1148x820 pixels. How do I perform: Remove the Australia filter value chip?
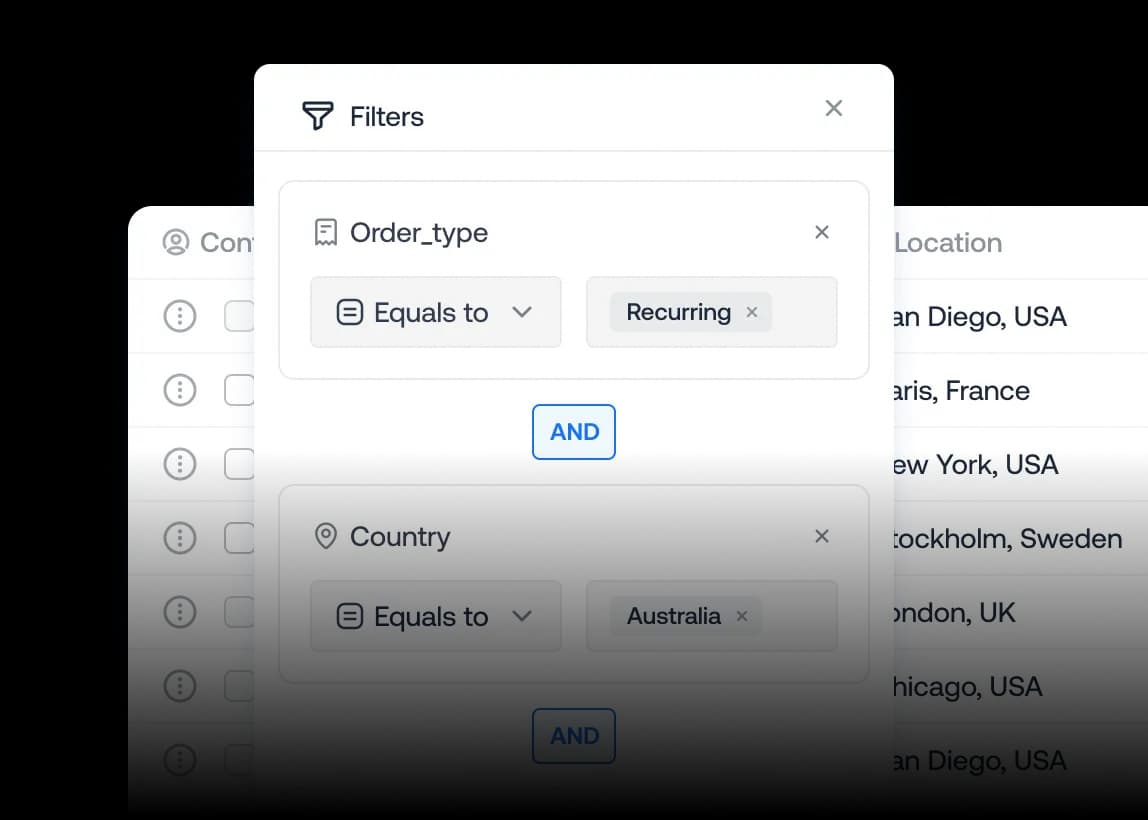click(741, 616)
